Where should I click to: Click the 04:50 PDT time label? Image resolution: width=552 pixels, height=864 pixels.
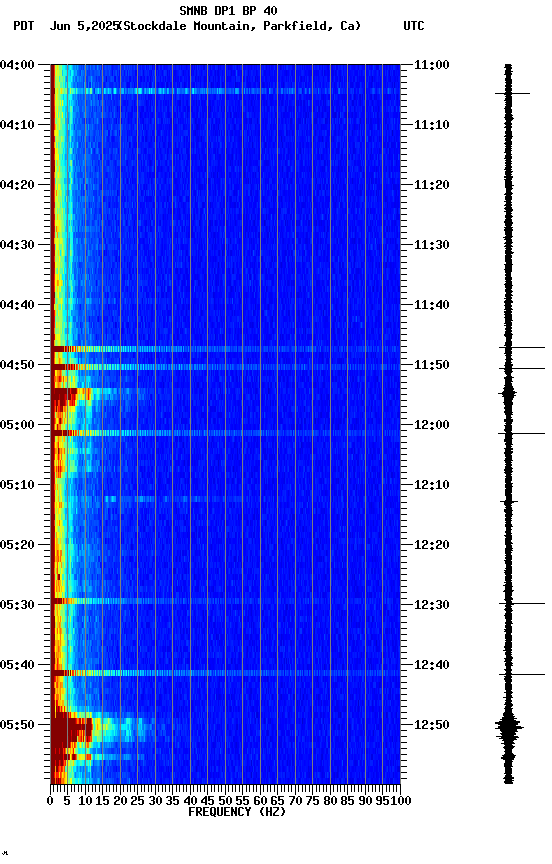17,365
